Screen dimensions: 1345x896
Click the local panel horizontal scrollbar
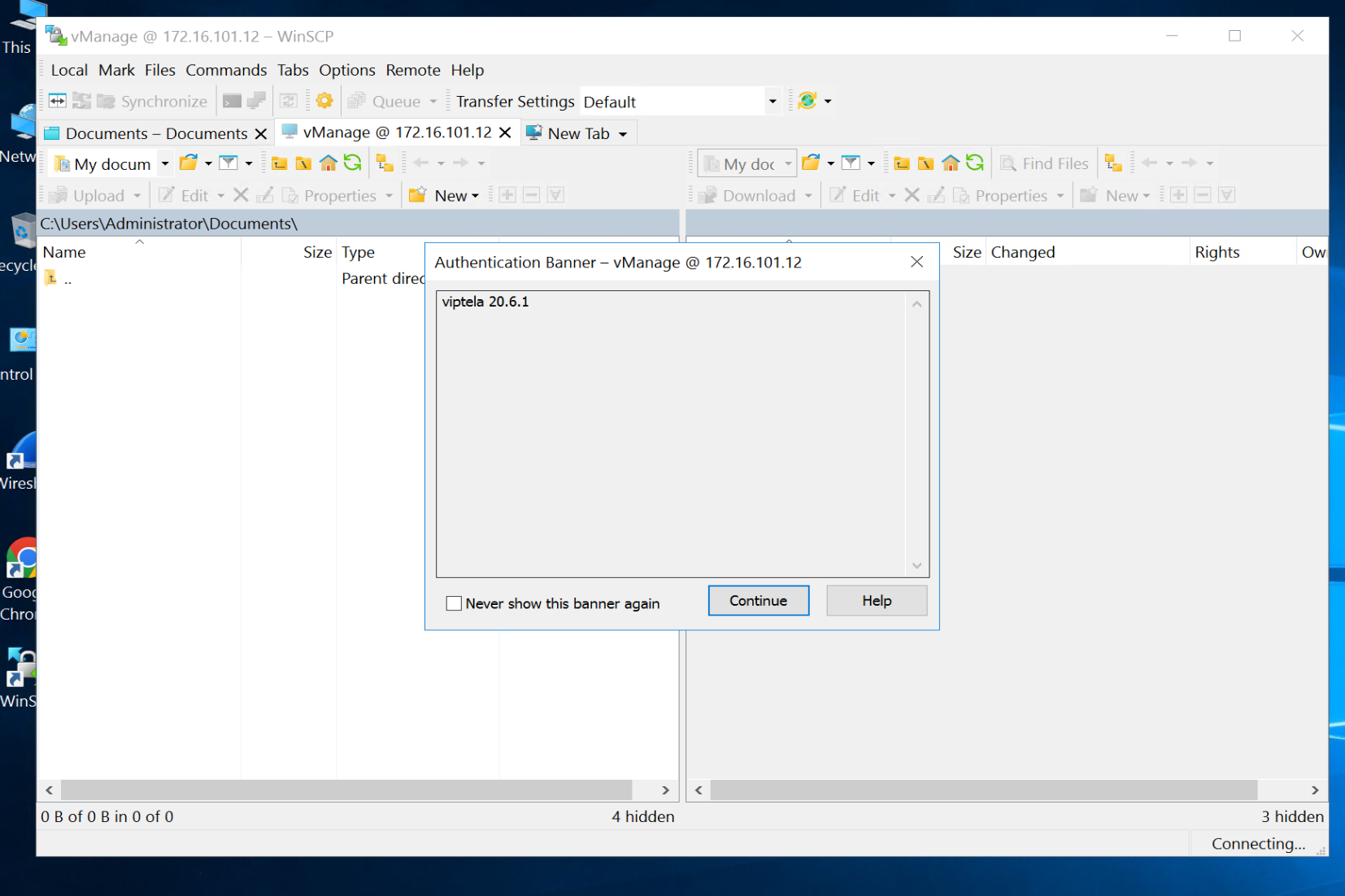click(346, 790)
